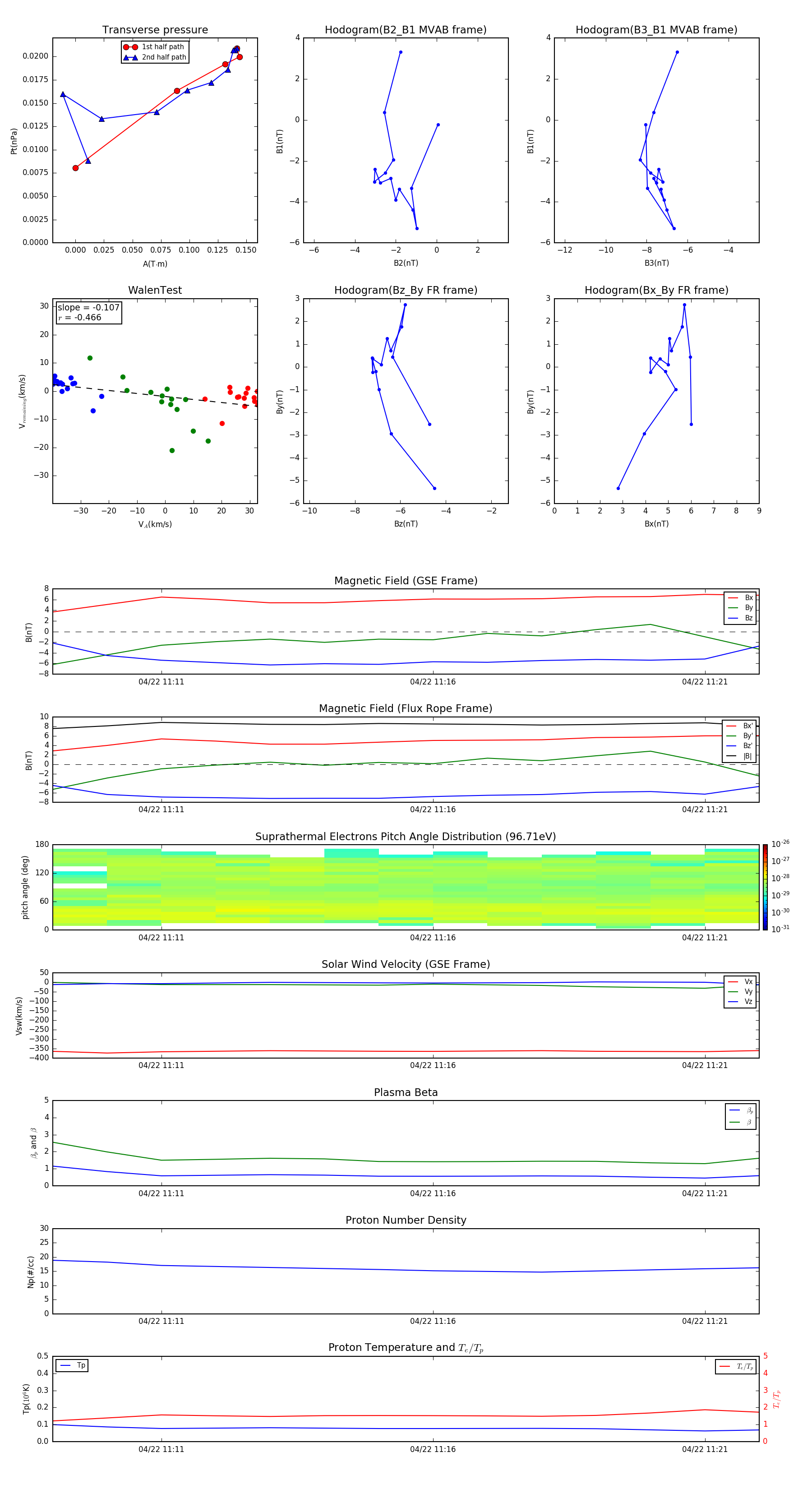Select the Bz legend entry in GSE magnetic field

[x=740, y=618]
